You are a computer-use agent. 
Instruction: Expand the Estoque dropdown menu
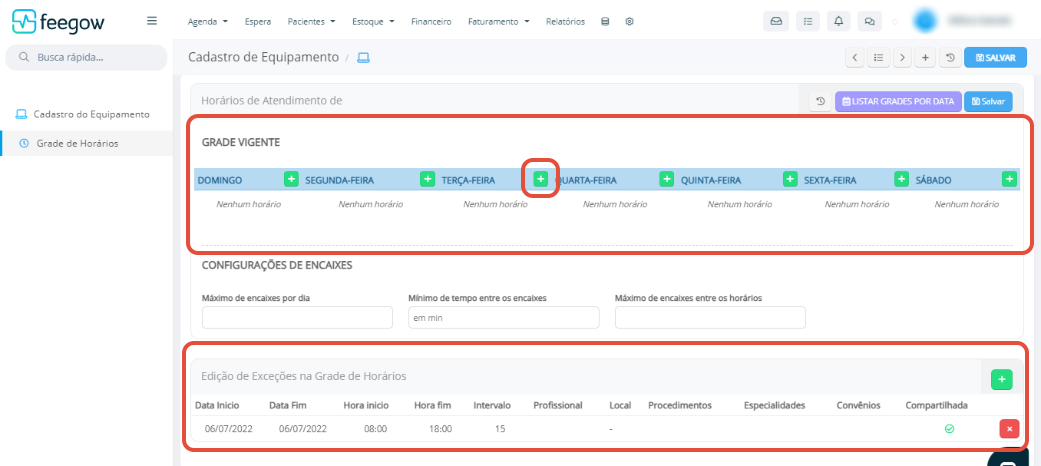(x=373, y=21)
